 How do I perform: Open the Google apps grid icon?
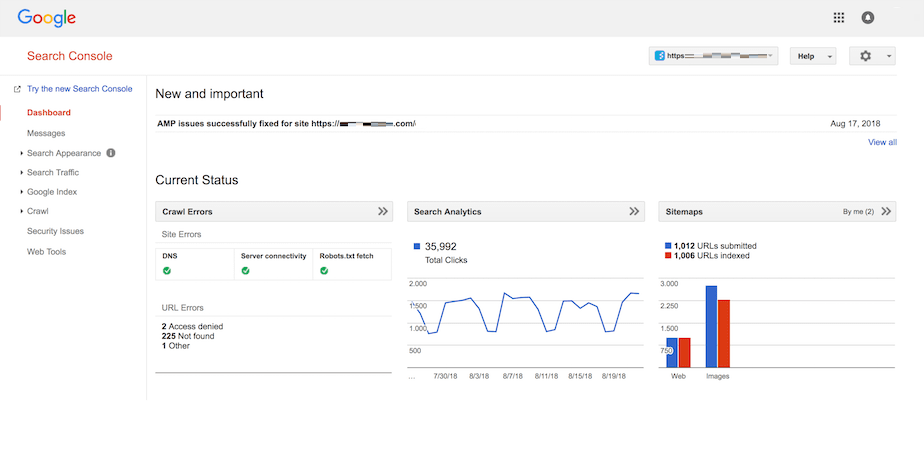[x=839, y=18]
